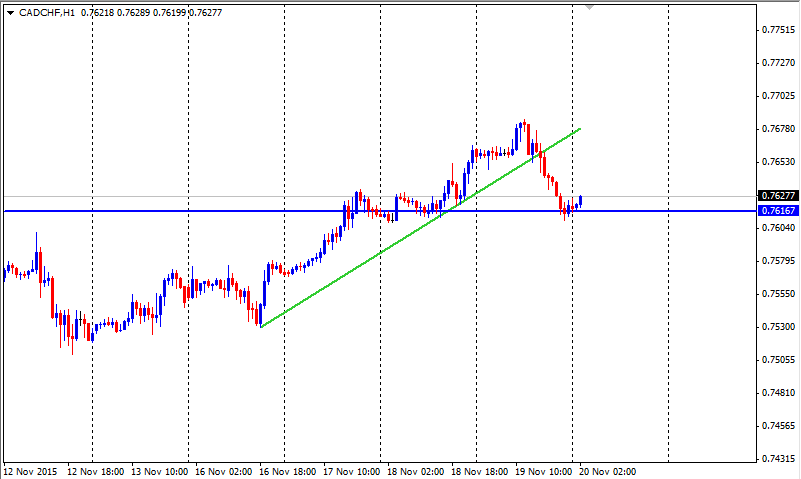Select the blue horizontal line price label 0.76167

point(778,210)
